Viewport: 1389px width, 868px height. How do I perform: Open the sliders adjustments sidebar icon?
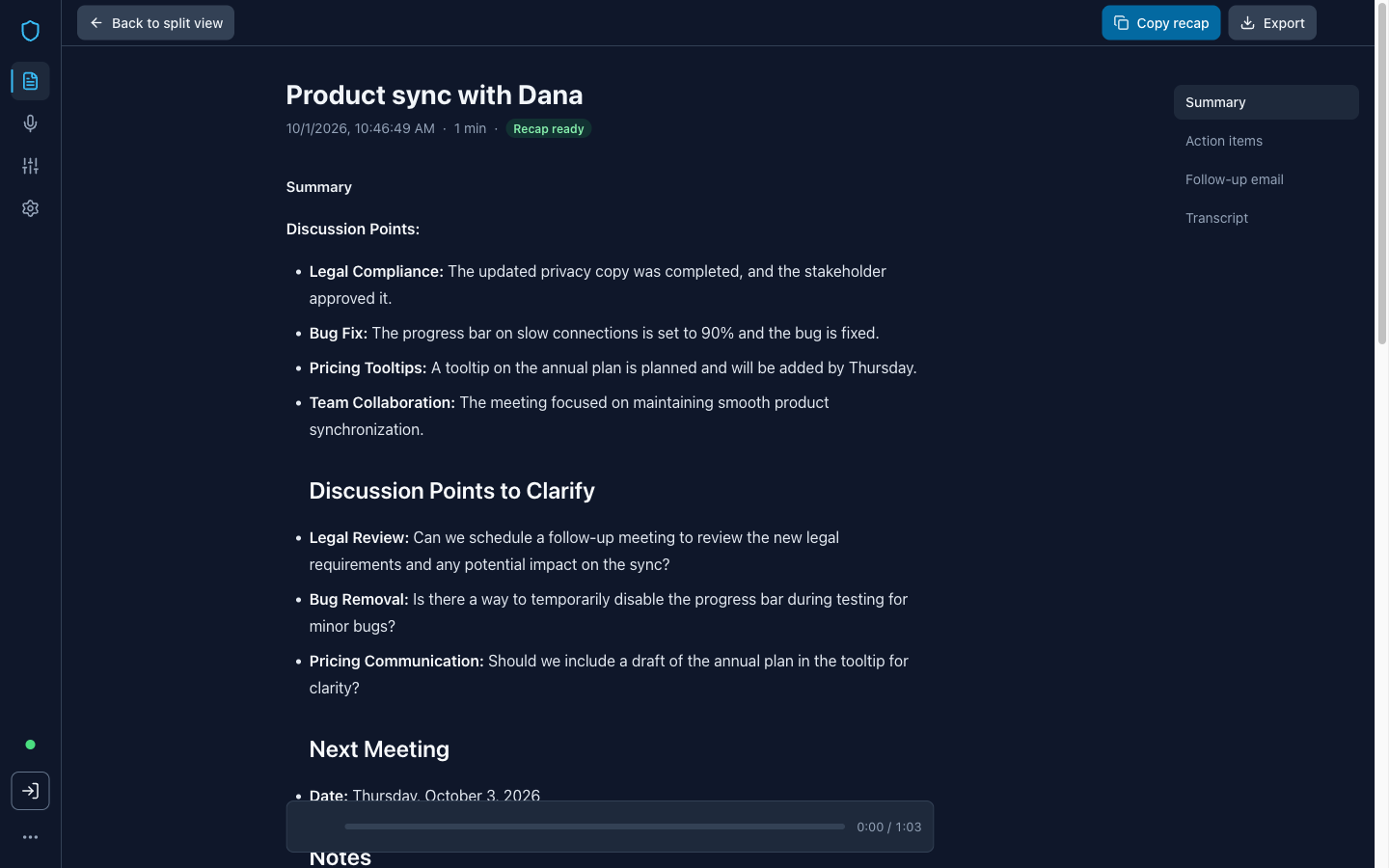30,166
